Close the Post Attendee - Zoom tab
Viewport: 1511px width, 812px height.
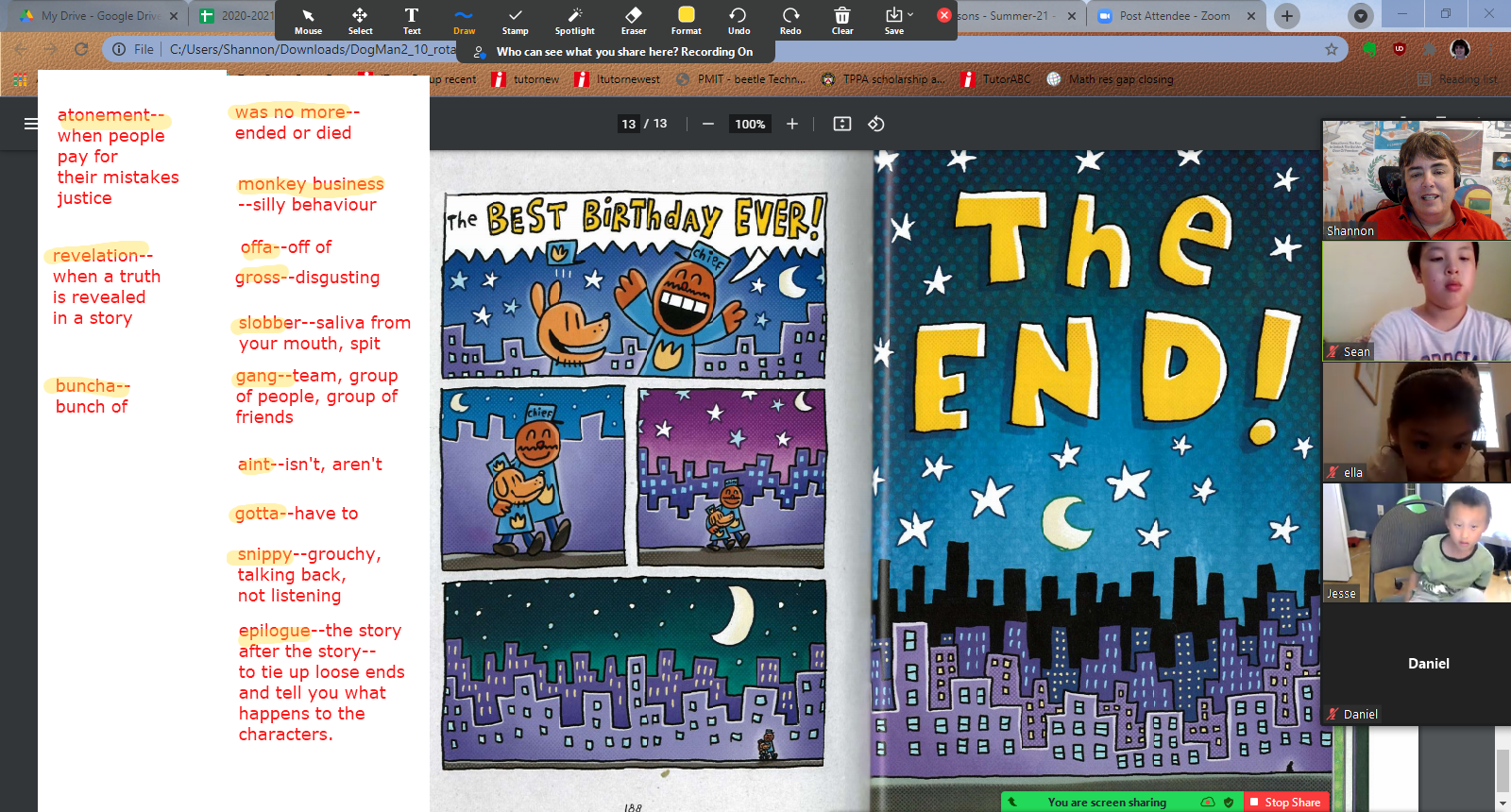1251,16
